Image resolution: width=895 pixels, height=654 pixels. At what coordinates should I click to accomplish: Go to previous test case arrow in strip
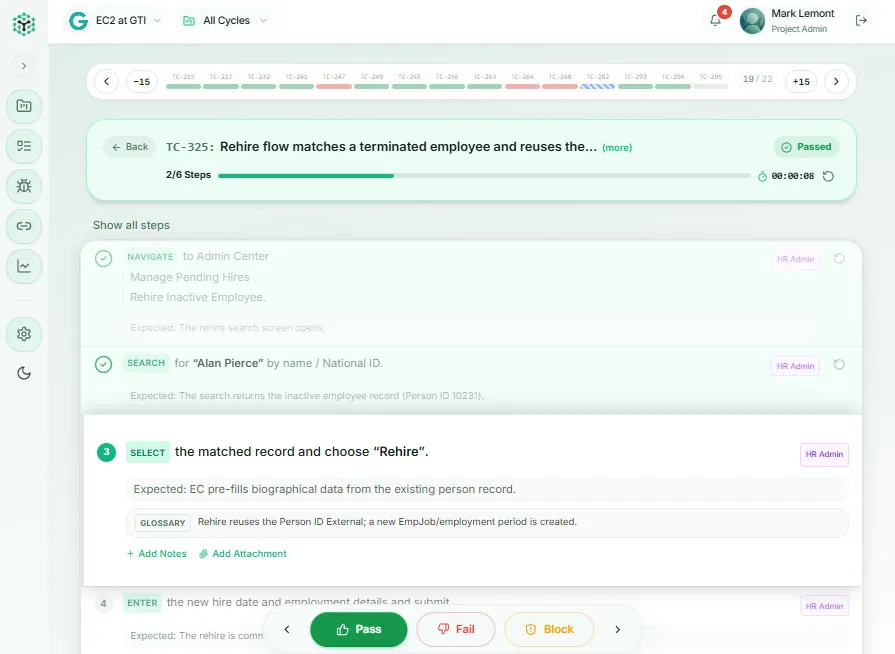click(x=107, y=82)
